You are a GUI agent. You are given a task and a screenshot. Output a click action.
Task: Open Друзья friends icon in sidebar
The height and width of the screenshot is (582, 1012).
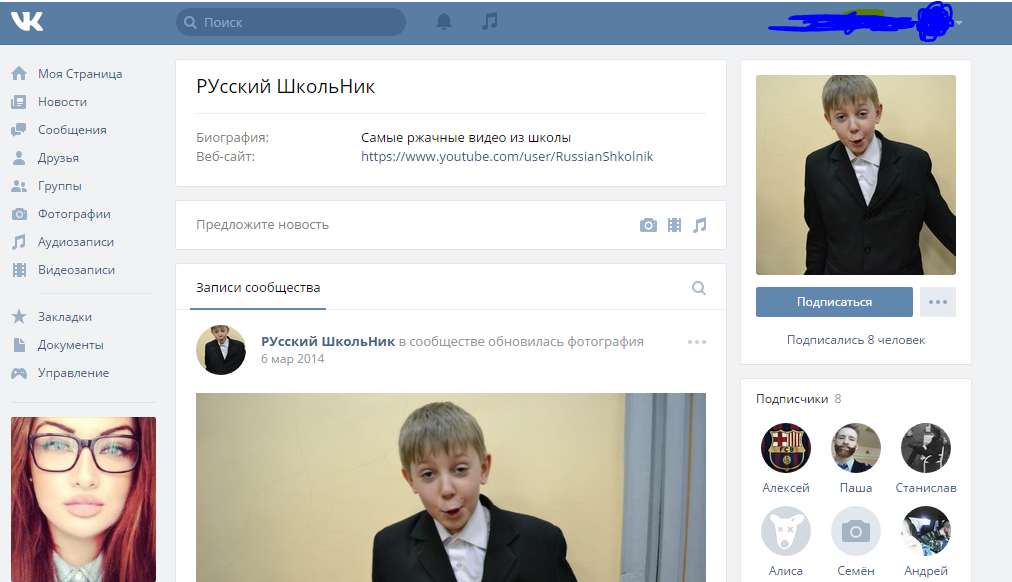pos(19,157)
